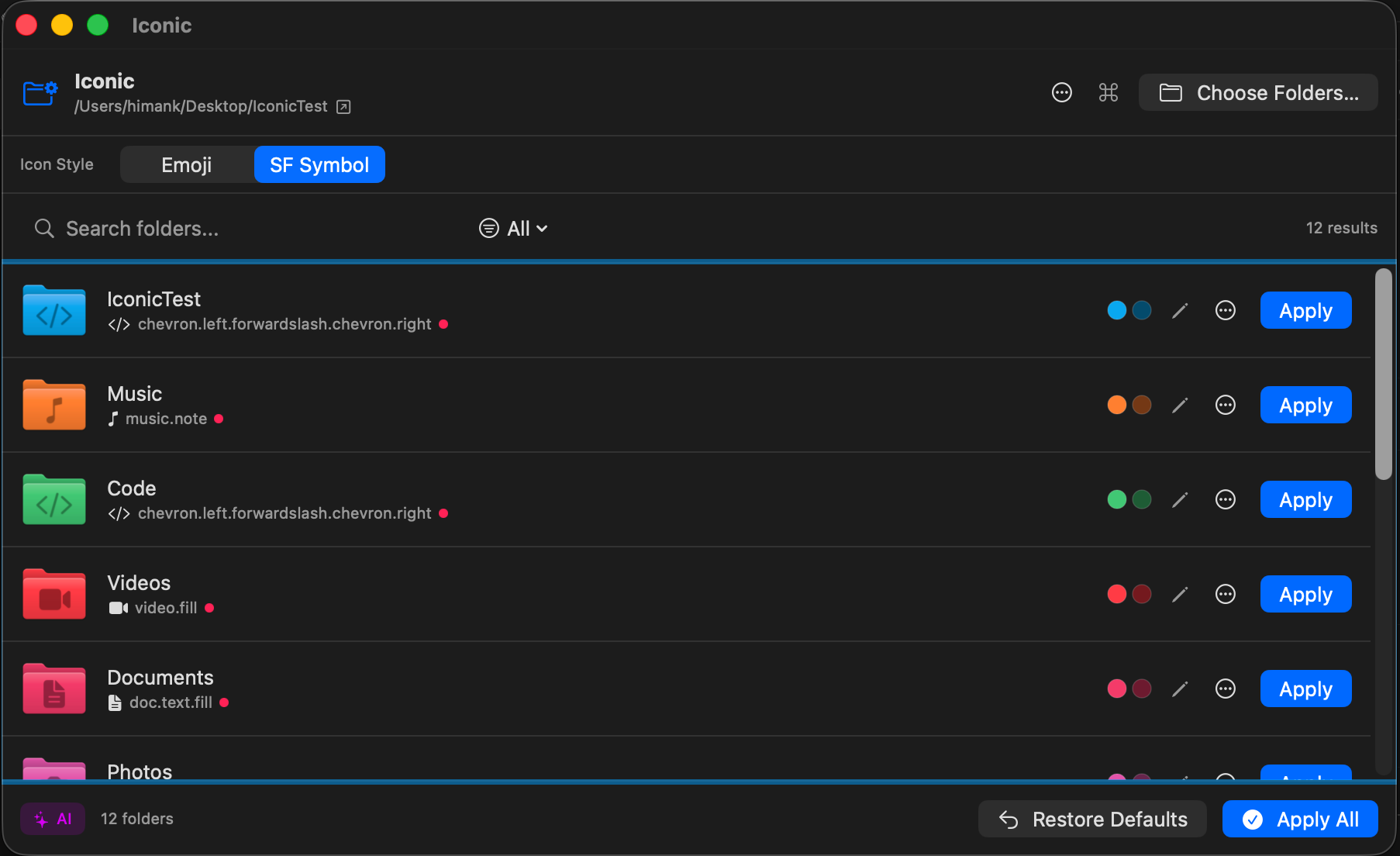The width and height of the screenshot is (1400, 856).
Task: Apply icon to Code folder
Action: pyautogui.click(x=1306, y=500)
